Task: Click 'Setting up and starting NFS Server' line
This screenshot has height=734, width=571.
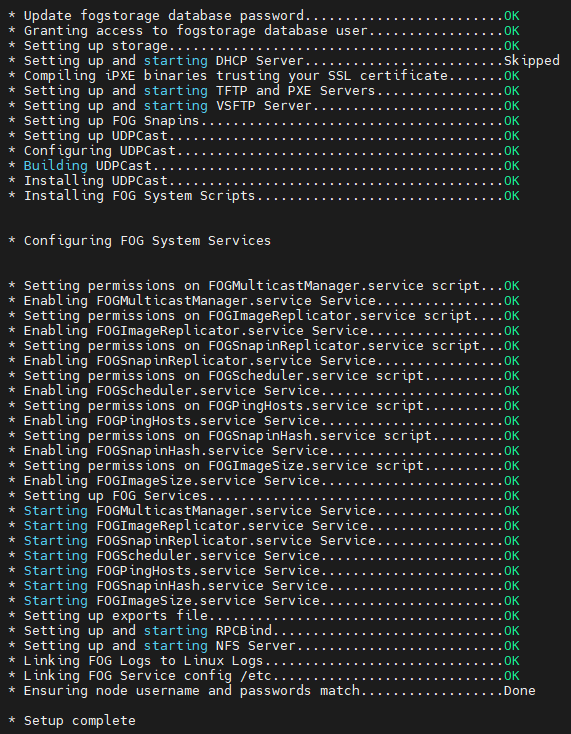Action: (264, 645)
